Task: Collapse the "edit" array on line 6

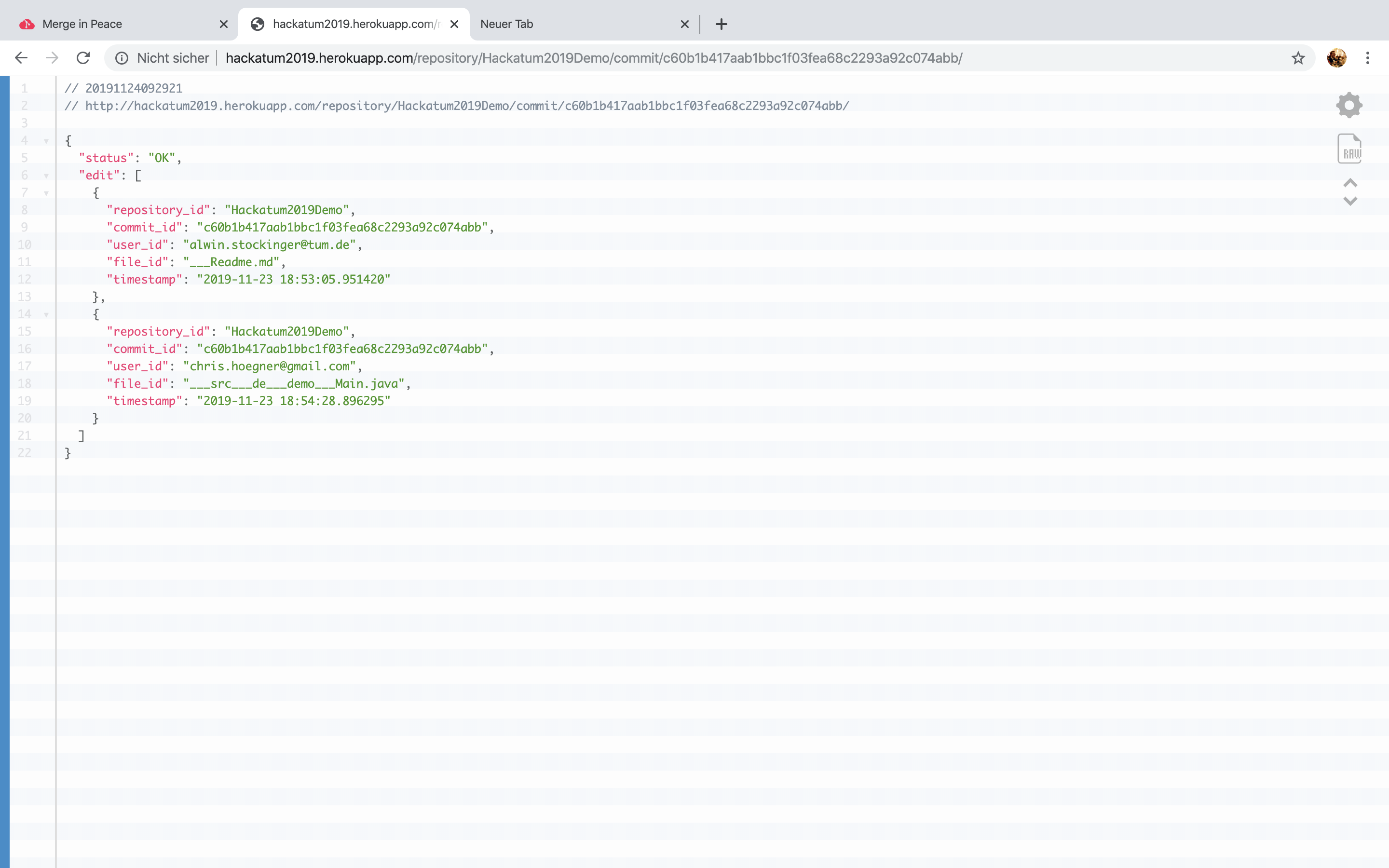Action: (46, 176)
